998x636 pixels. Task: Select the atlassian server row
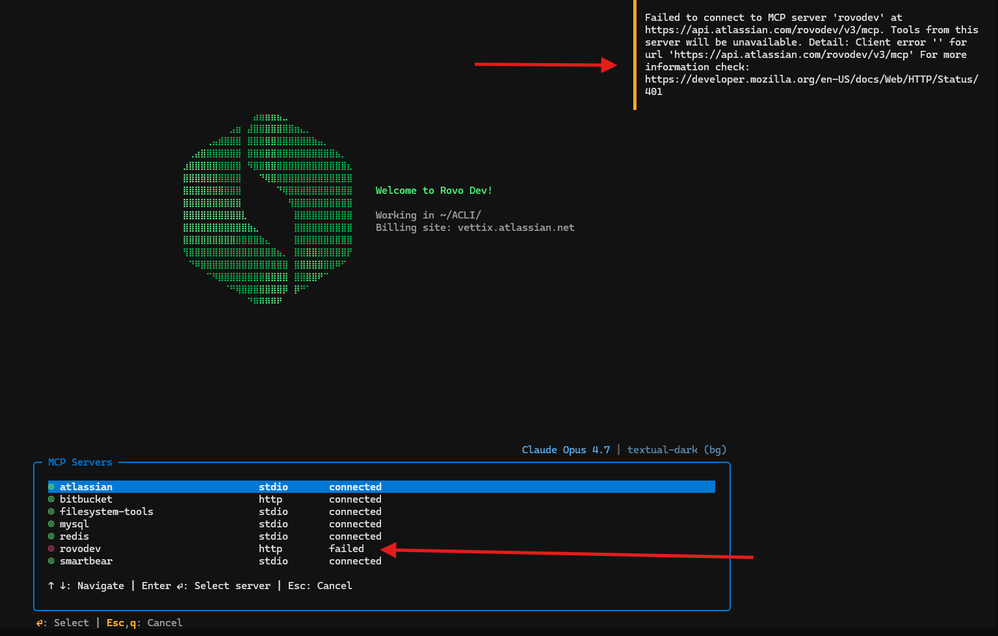381,487
